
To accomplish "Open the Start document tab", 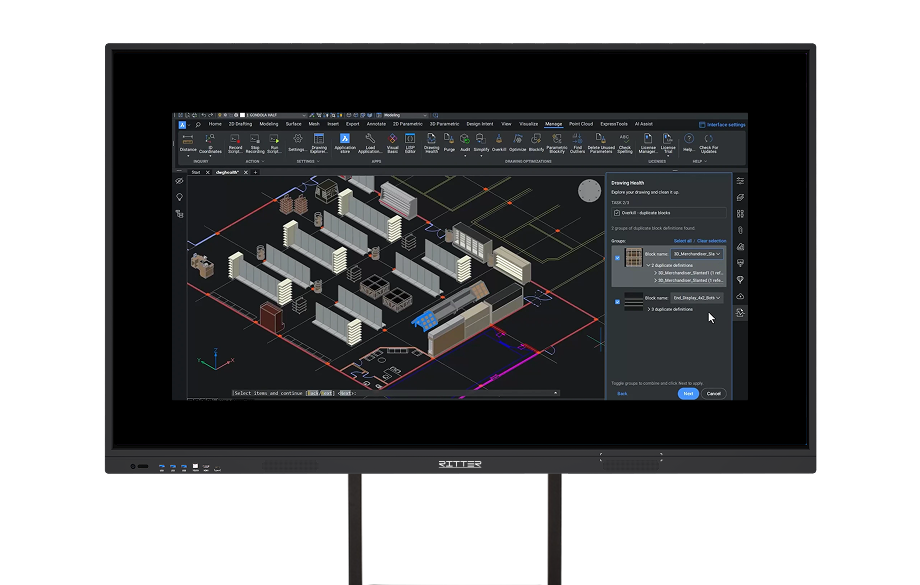I will point(196,172).
